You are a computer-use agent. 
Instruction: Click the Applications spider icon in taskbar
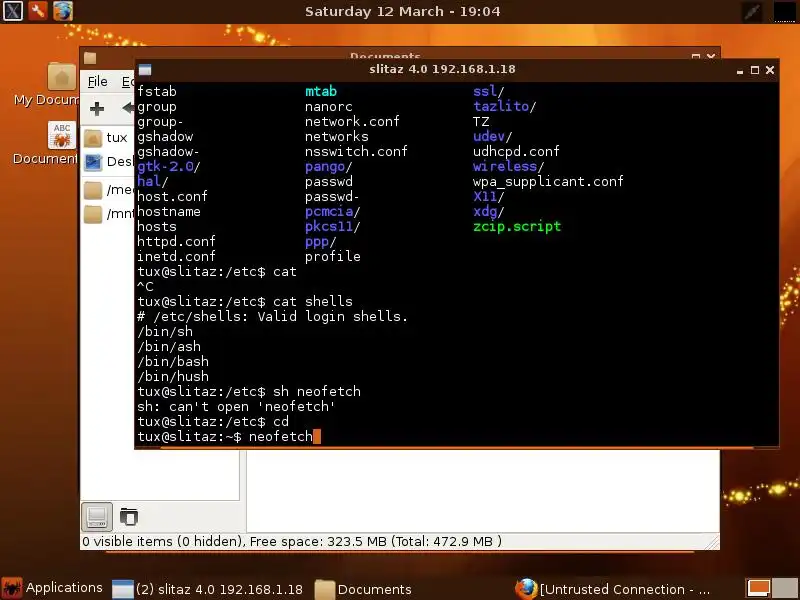(12, 588)
